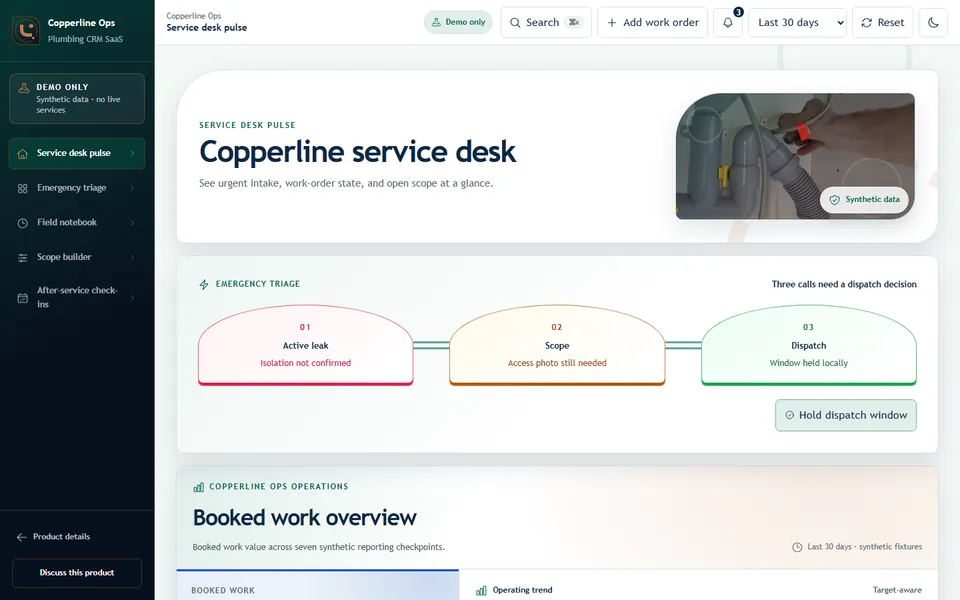Go to Emergency triage page
This screenshot has height=600, width=960.
(77, 189)
